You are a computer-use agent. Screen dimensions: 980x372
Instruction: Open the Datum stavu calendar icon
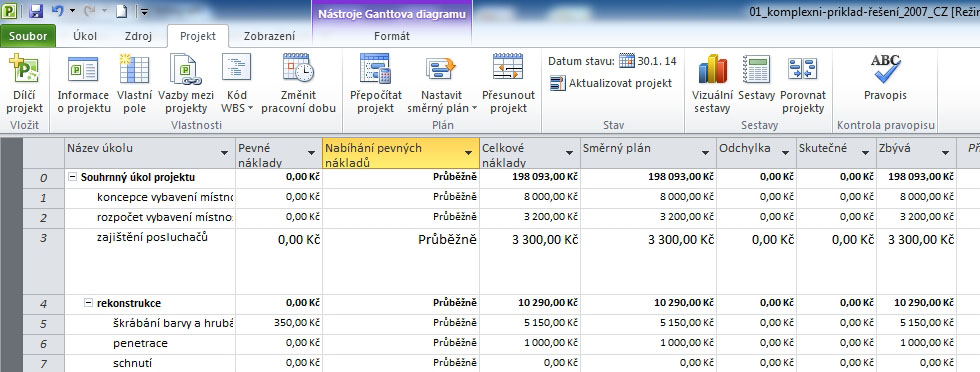(x=627, y=61)
